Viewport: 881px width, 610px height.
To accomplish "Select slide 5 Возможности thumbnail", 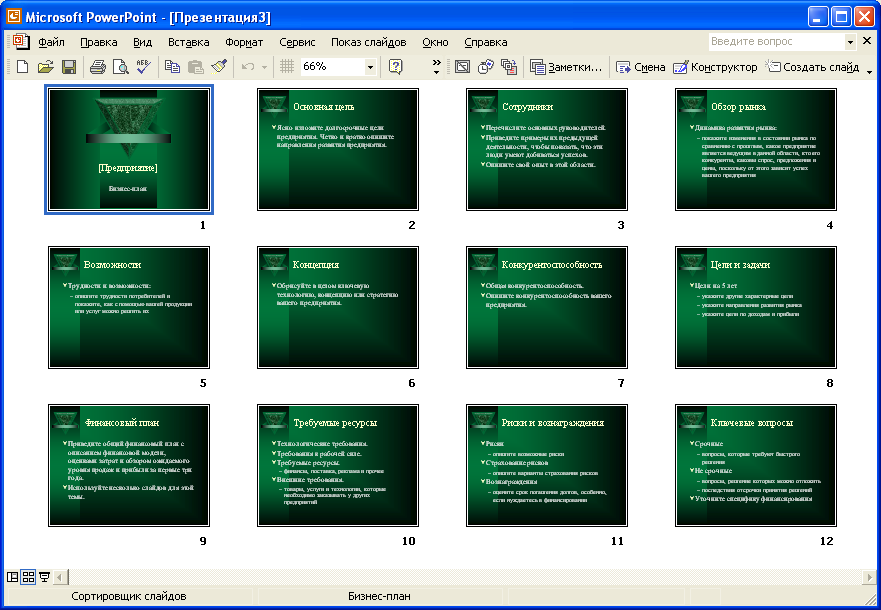I will coord(129,307).
